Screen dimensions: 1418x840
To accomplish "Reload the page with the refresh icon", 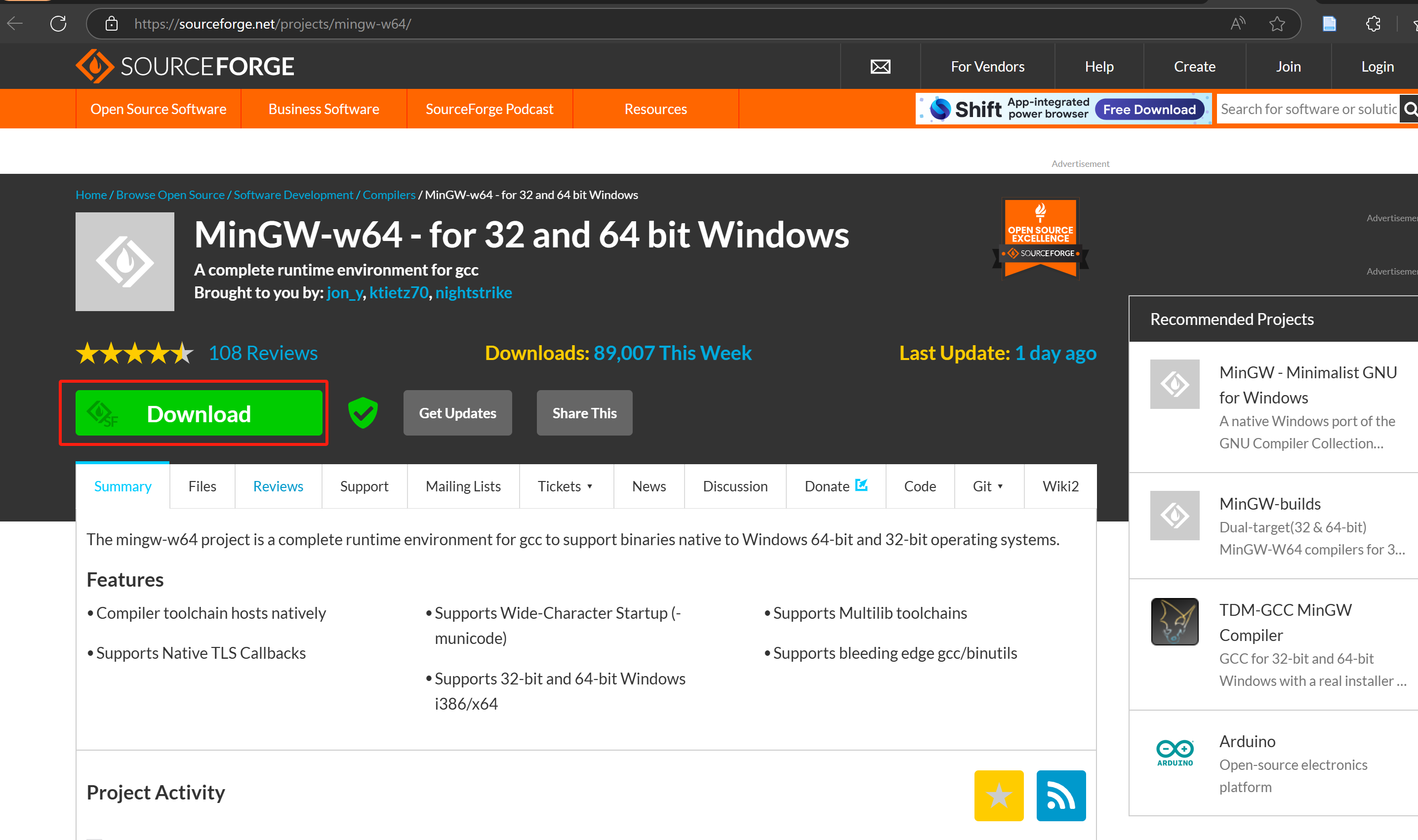I will tap(58, 24).
